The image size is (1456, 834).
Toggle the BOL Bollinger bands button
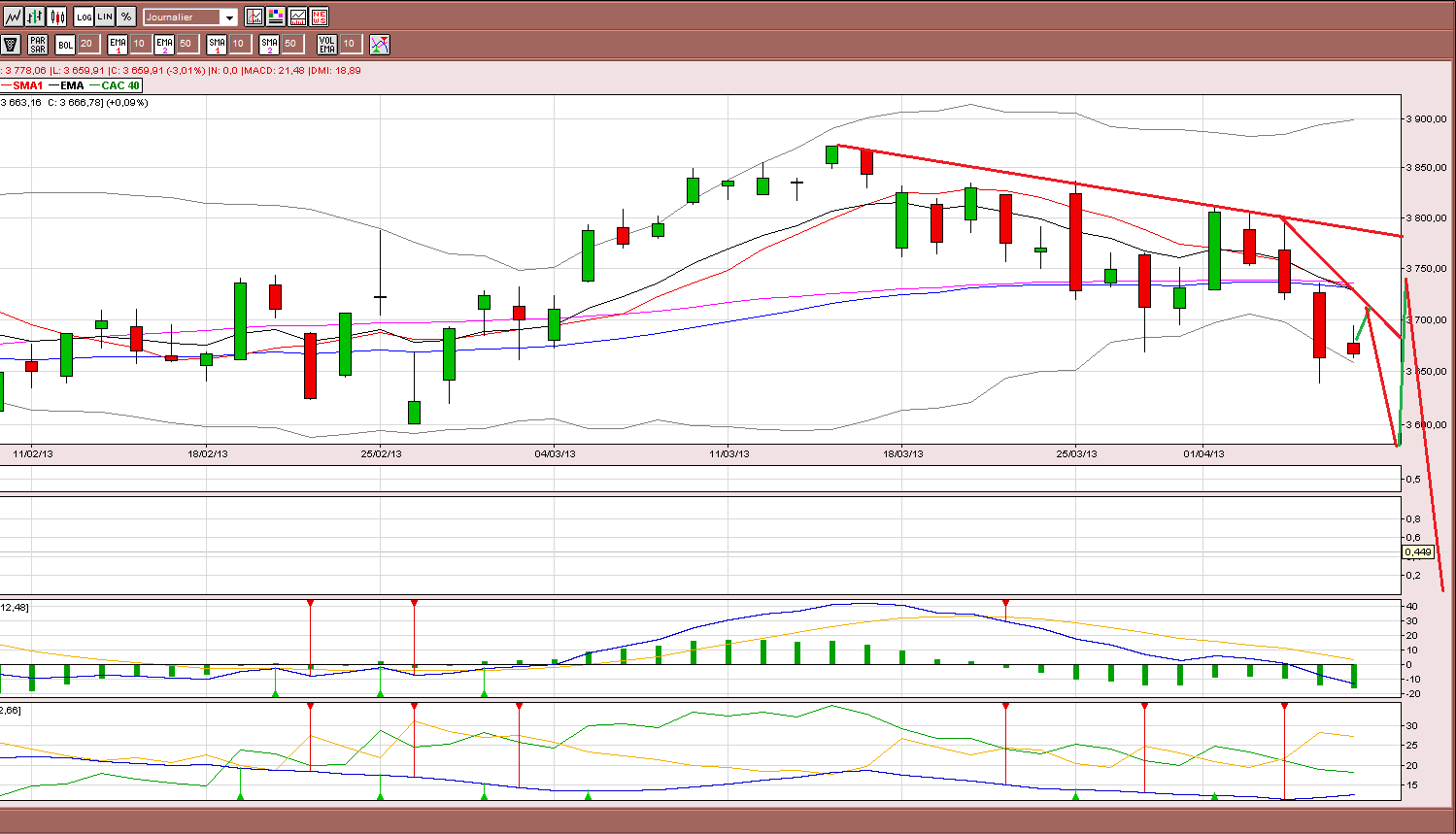pos(65,44)
